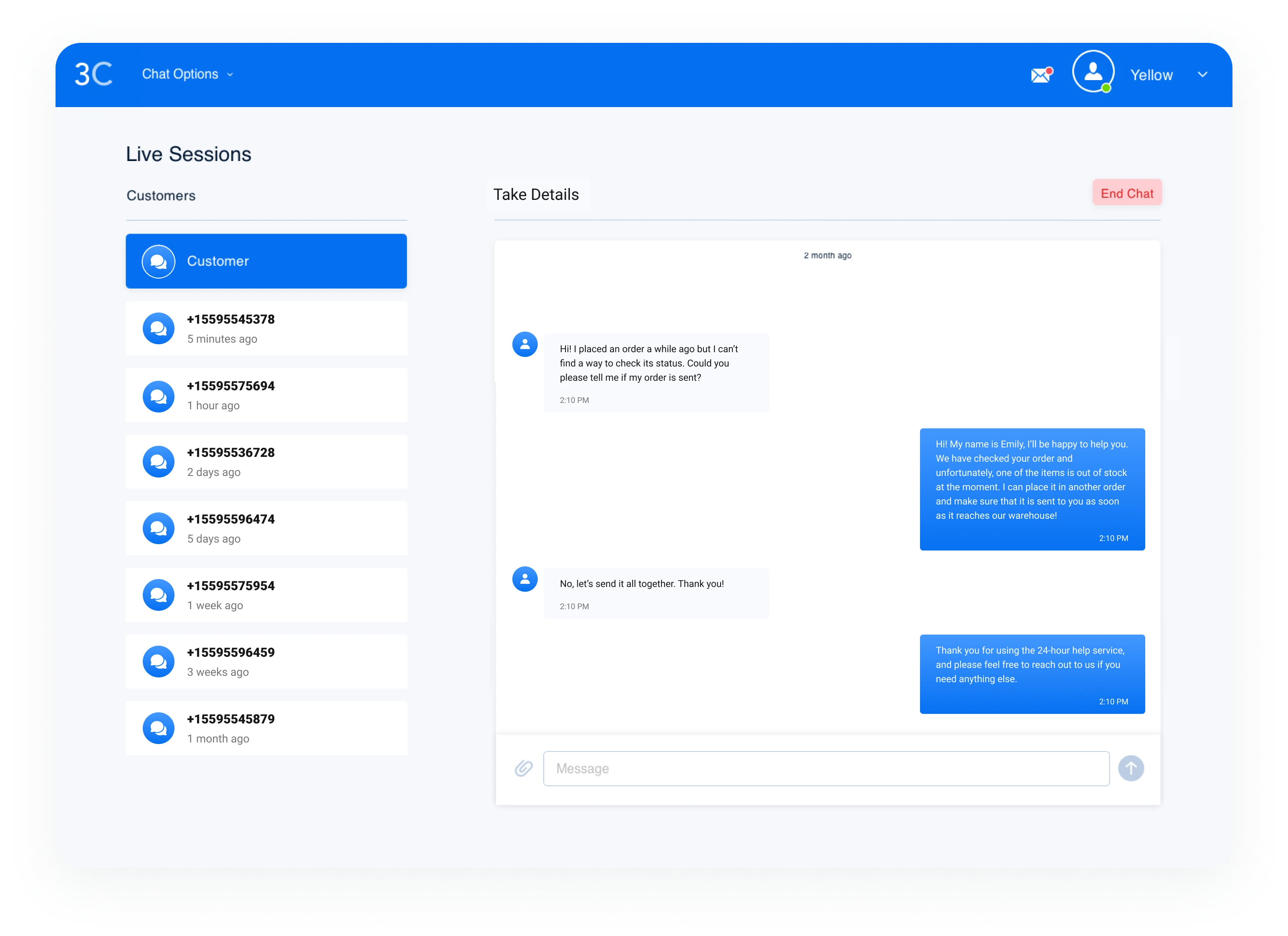
Task: Click chat icon in selected Customer row
Action: click(x=159, y=261)
